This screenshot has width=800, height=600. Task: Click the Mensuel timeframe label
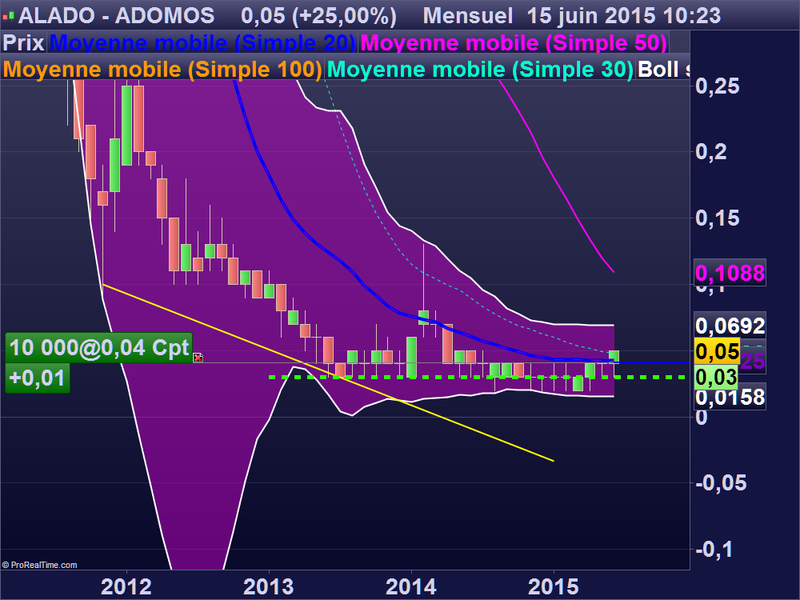tap(468, 16)
